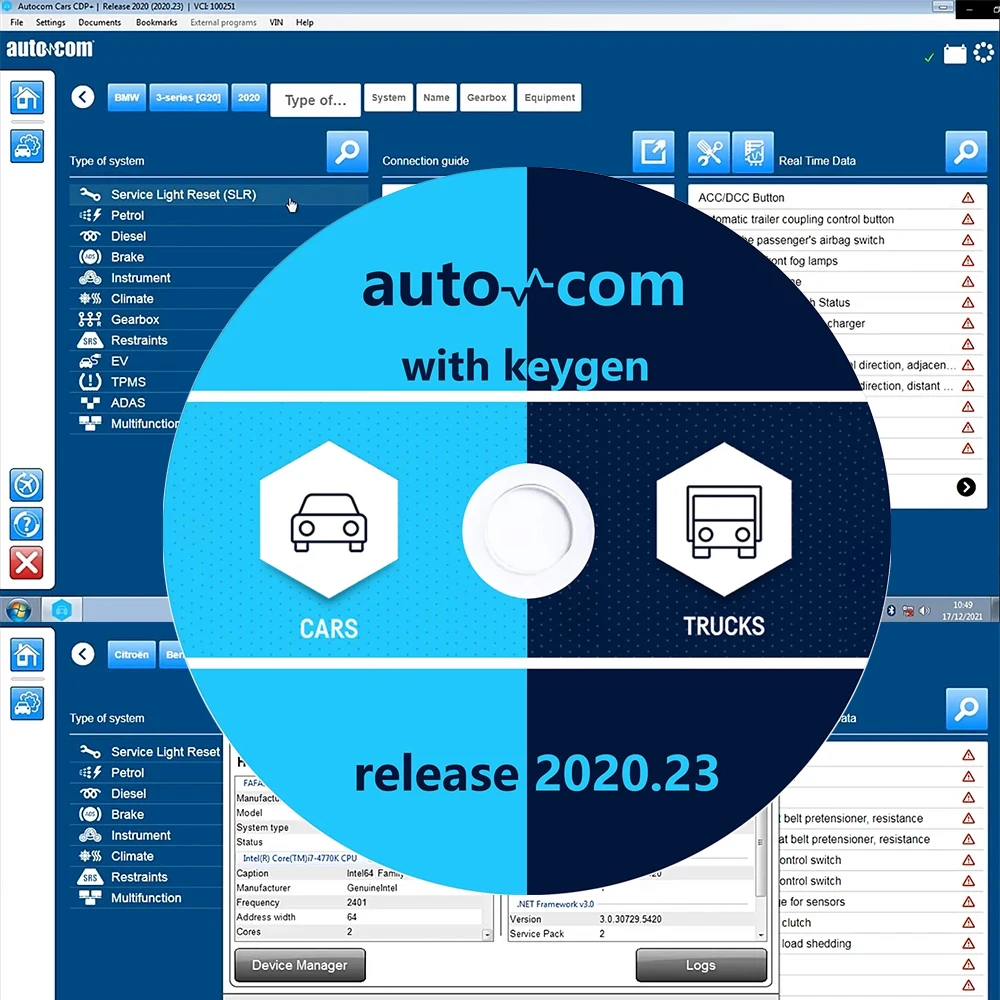The height and width of the screenshot is (1000, 1000).
Task: Click warning triangle on trailer coupling control row
Action: coord(968,219)
